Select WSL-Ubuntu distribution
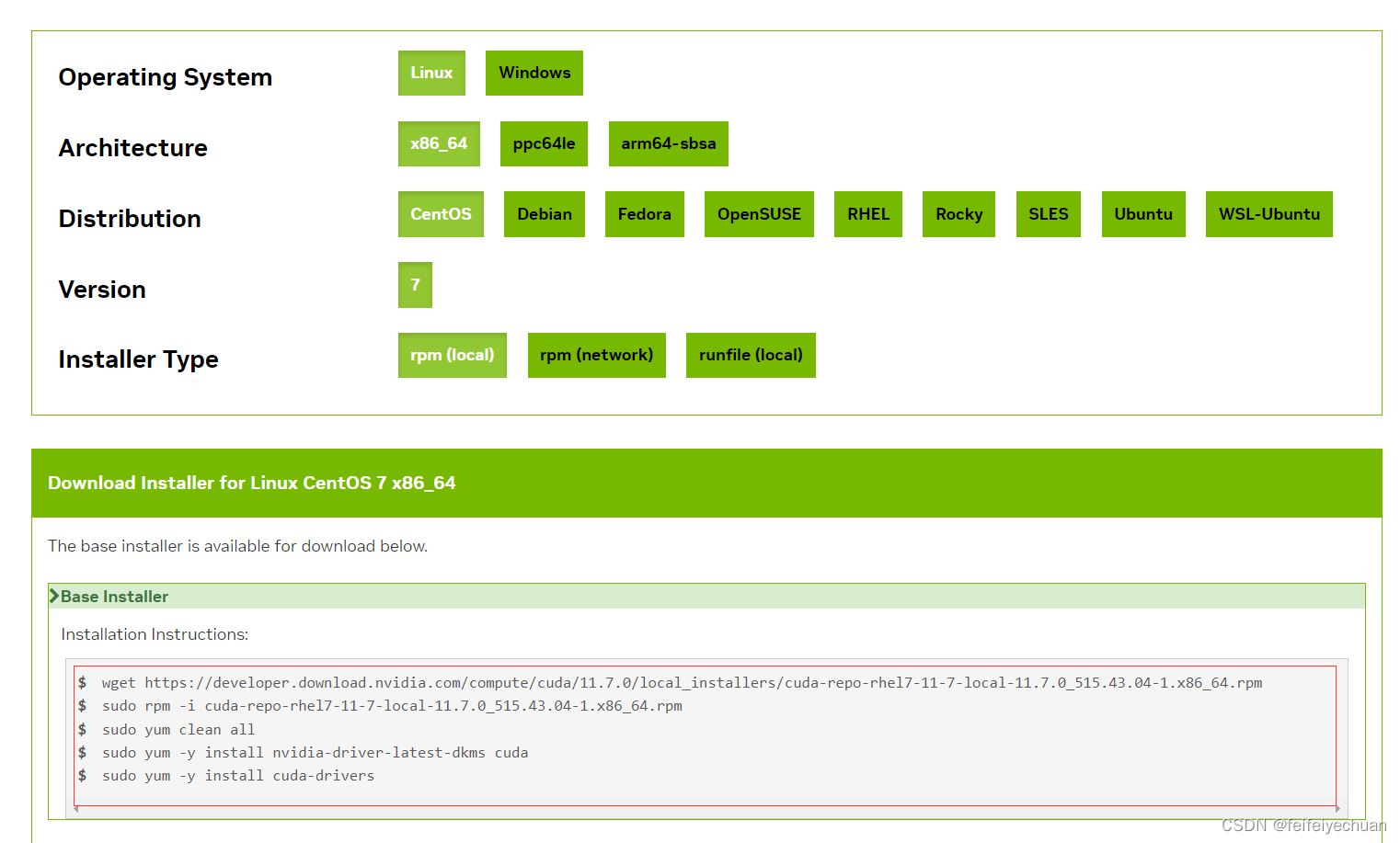The image size is (1400, 843). point(1269,214)
